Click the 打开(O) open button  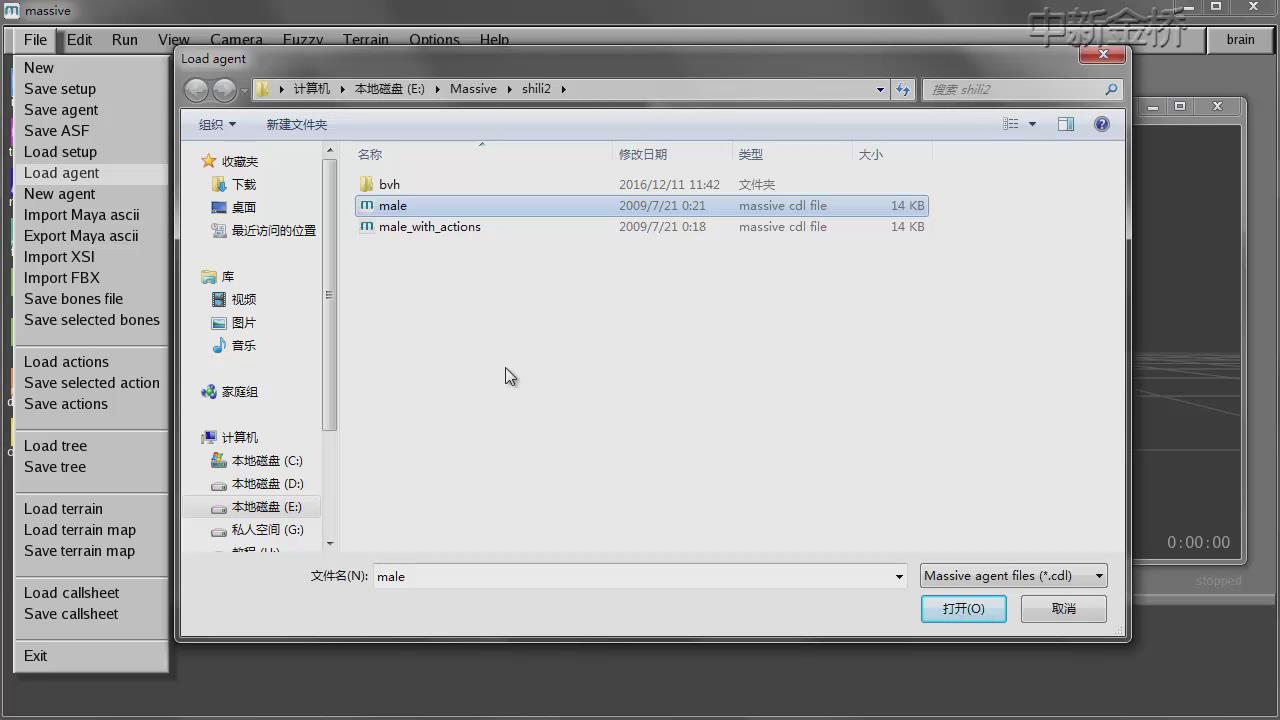[x=963, y=608]
